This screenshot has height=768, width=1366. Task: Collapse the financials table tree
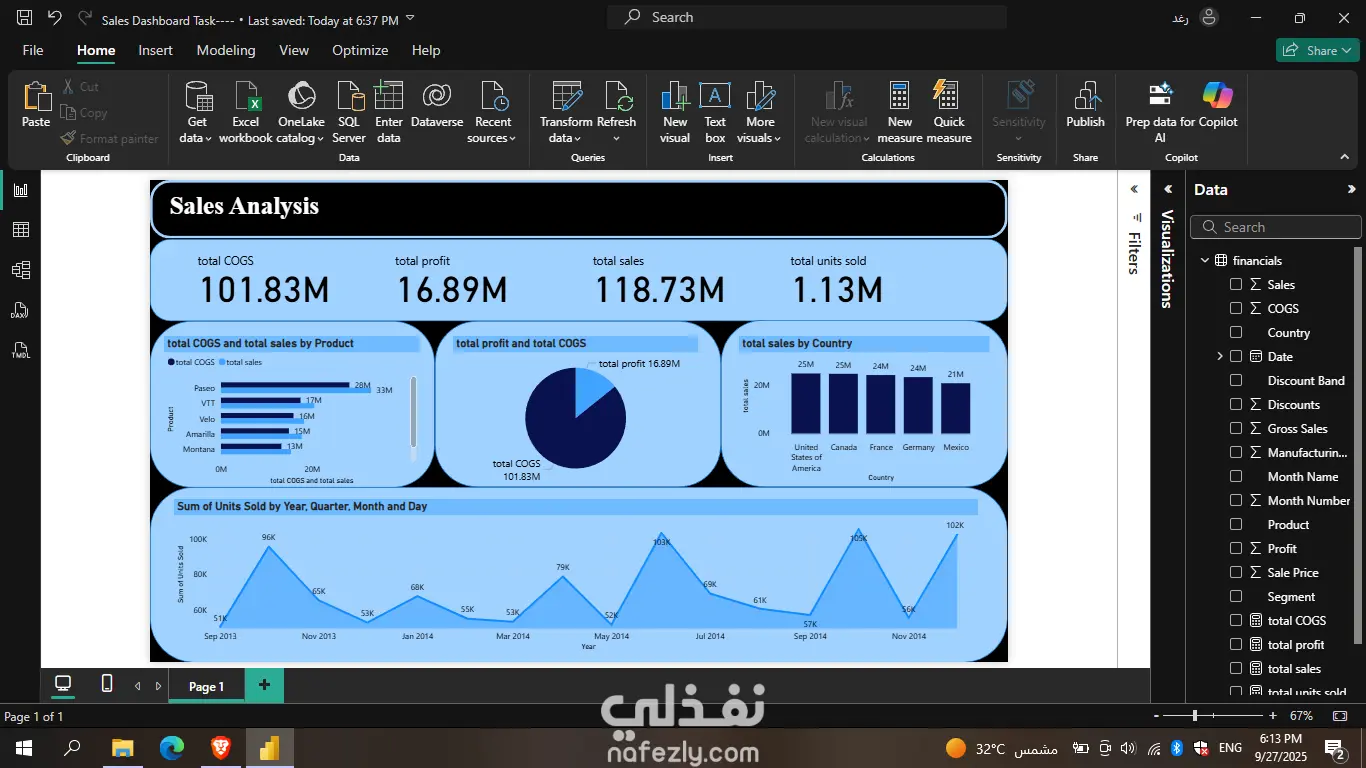1205,261
